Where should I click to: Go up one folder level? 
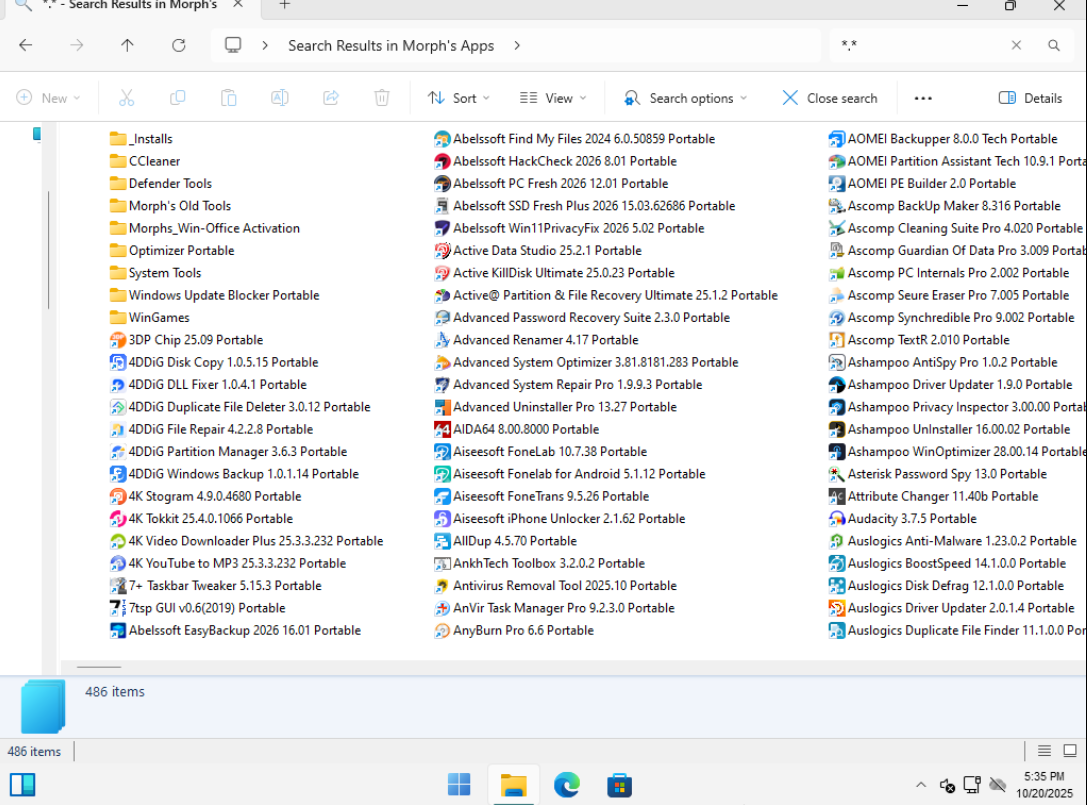127,45
